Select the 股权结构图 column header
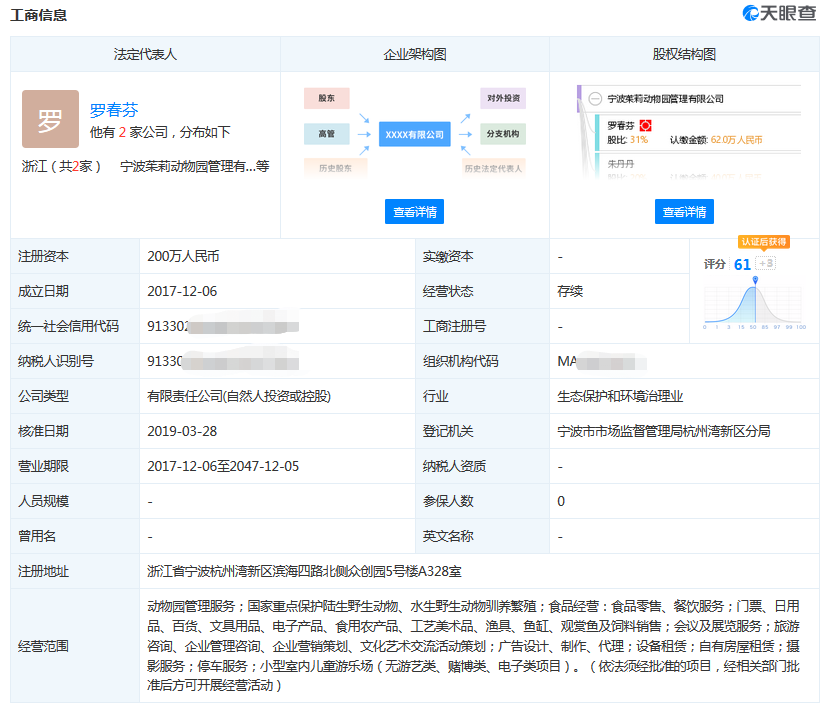 click(x=684, y=55)
